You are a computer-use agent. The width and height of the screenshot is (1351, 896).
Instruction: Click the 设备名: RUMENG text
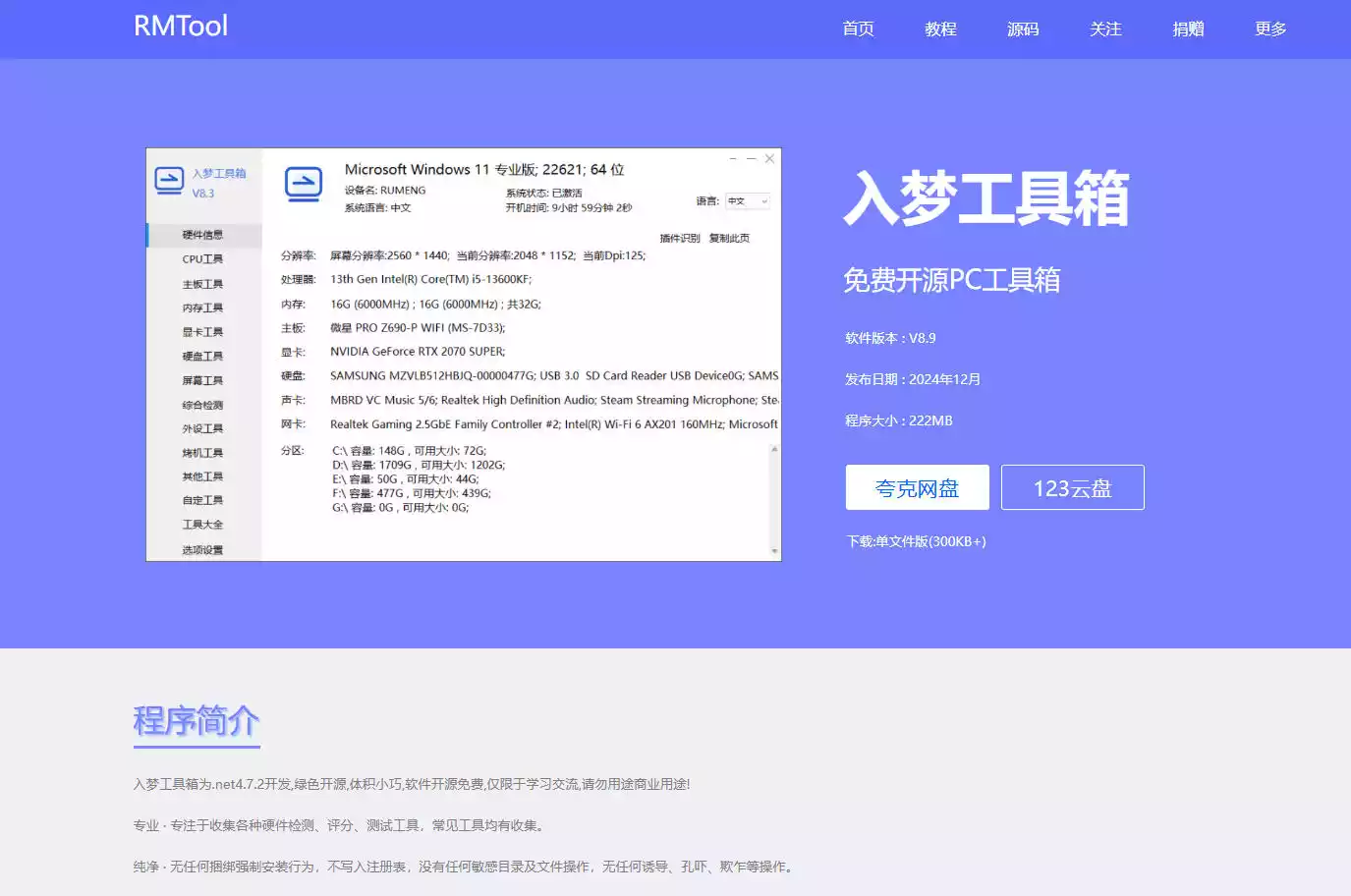tap(385, 191)
